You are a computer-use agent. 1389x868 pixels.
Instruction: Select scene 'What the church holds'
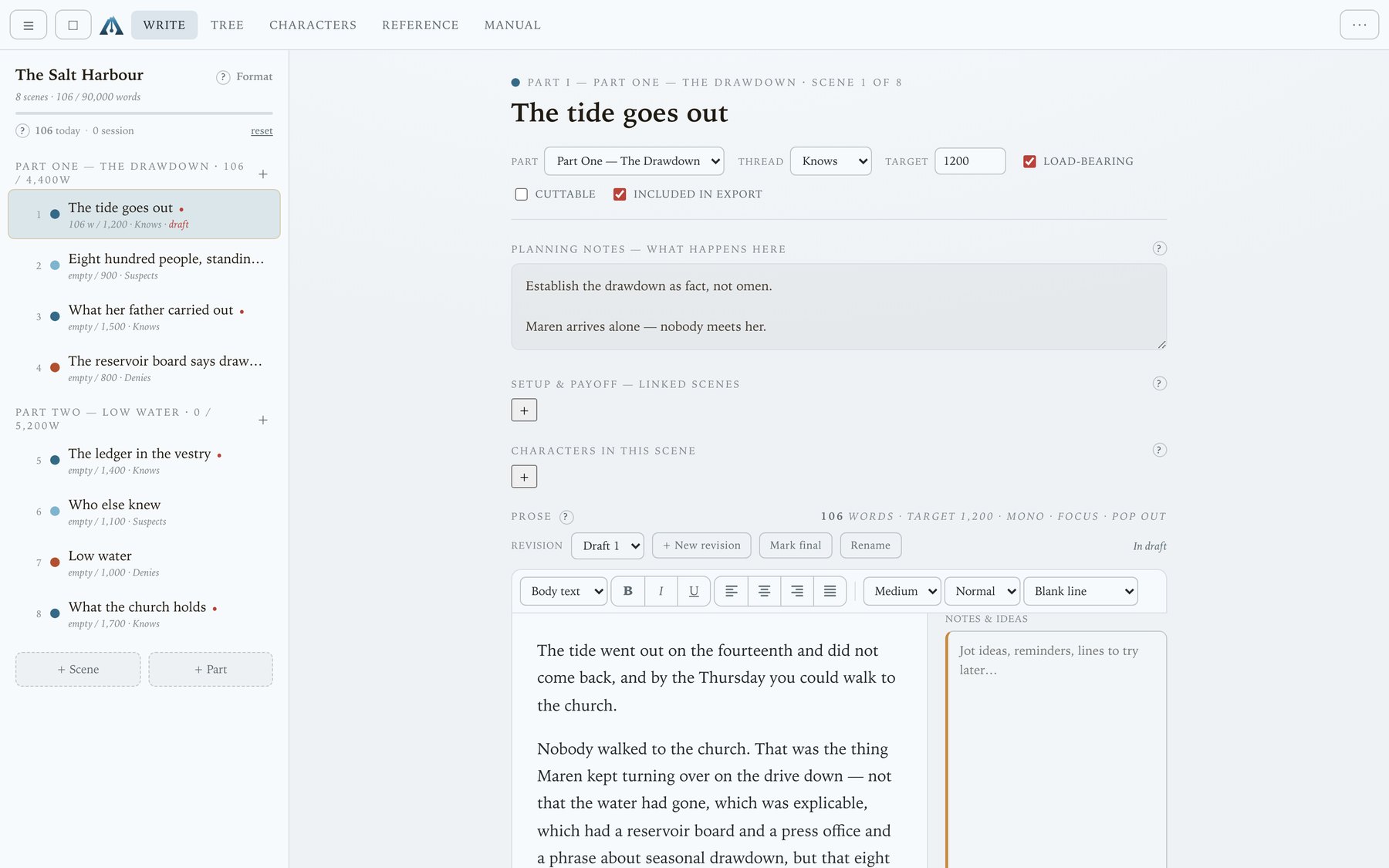coord(144,614)
